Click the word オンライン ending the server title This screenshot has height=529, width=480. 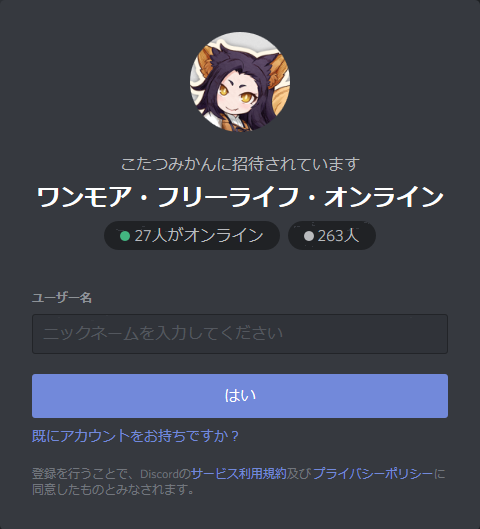(x=384, y=197)
